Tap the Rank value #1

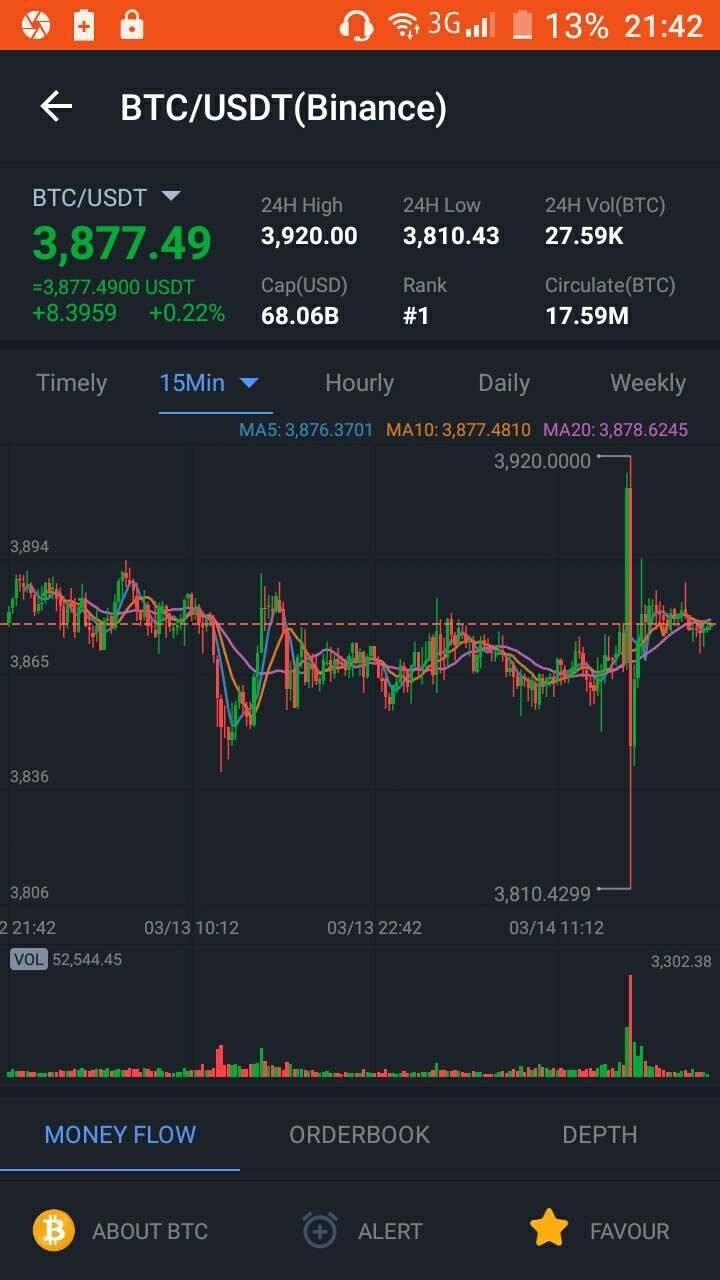click(416, 316)
